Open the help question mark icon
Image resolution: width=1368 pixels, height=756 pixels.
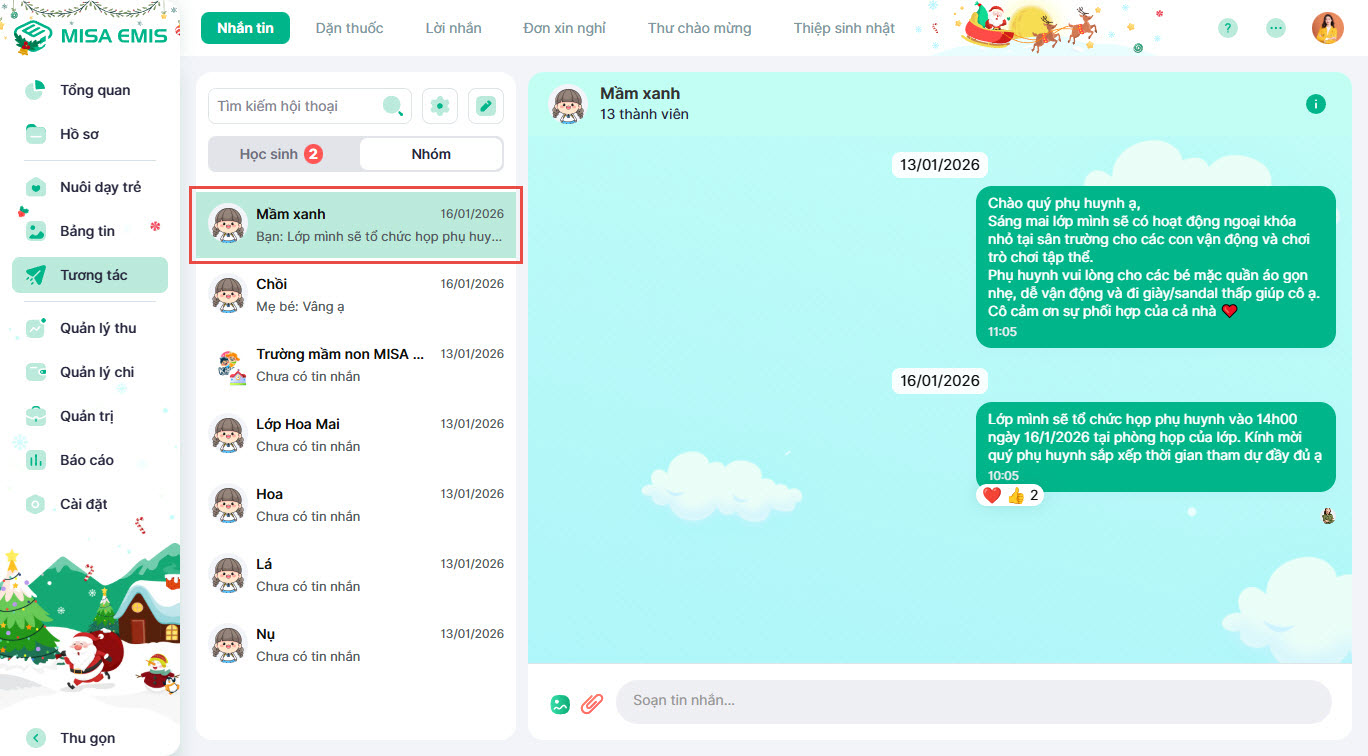[x=1228, y=28]
